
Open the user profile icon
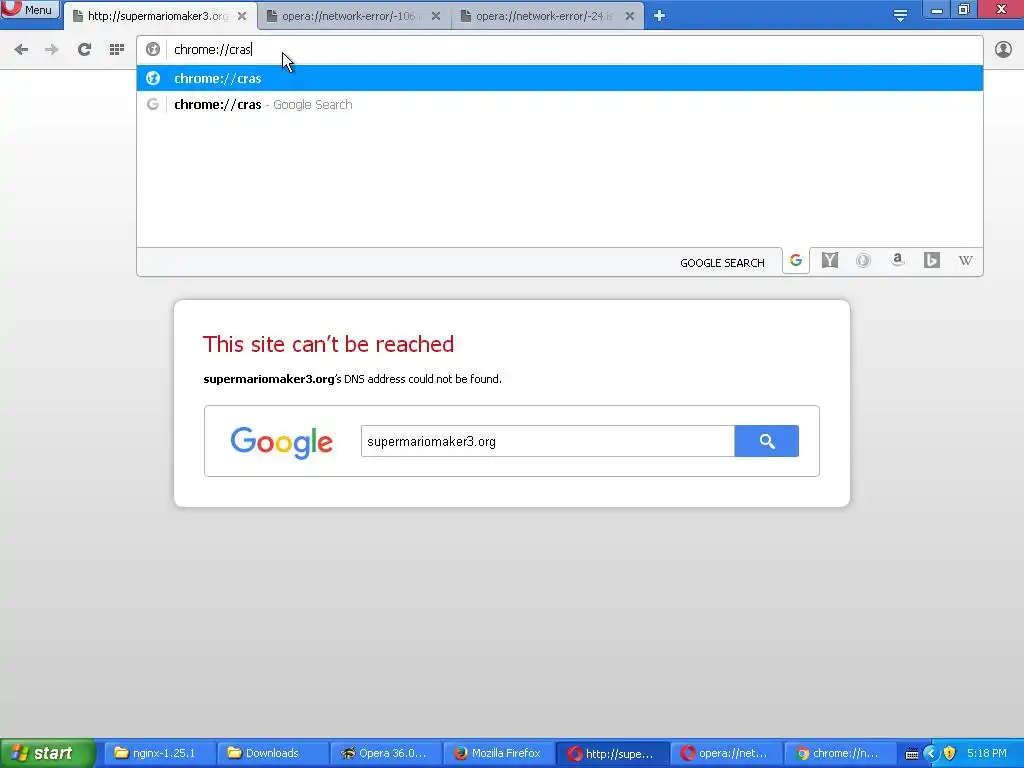(x=1003, y=50)
